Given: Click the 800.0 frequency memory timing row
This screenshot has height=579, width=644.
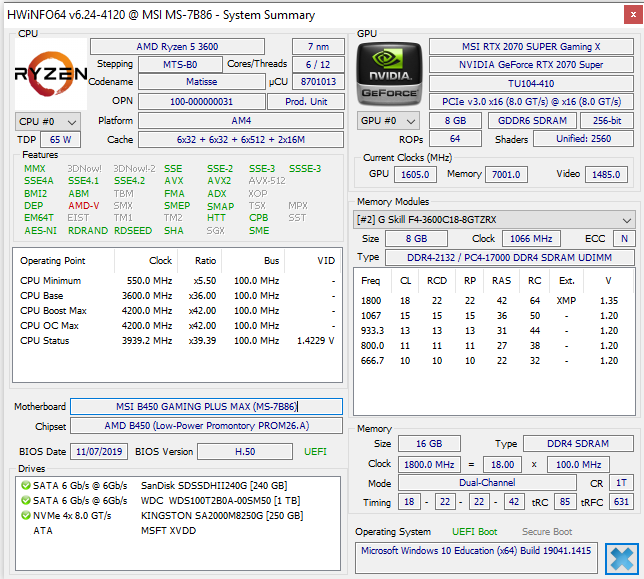Looking at the screenshot, I should 494,345.
